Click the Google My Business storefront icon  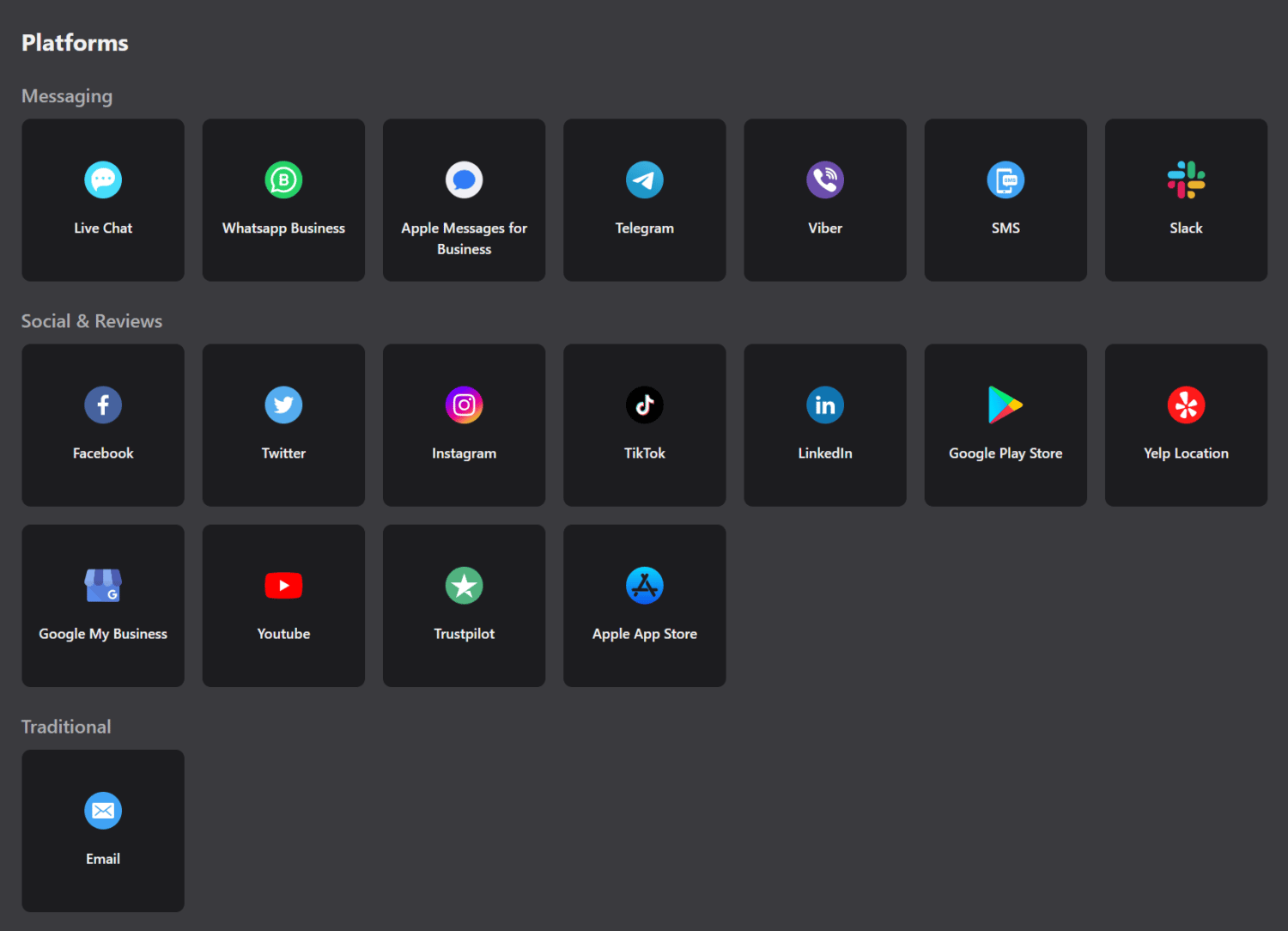(103, 585)
